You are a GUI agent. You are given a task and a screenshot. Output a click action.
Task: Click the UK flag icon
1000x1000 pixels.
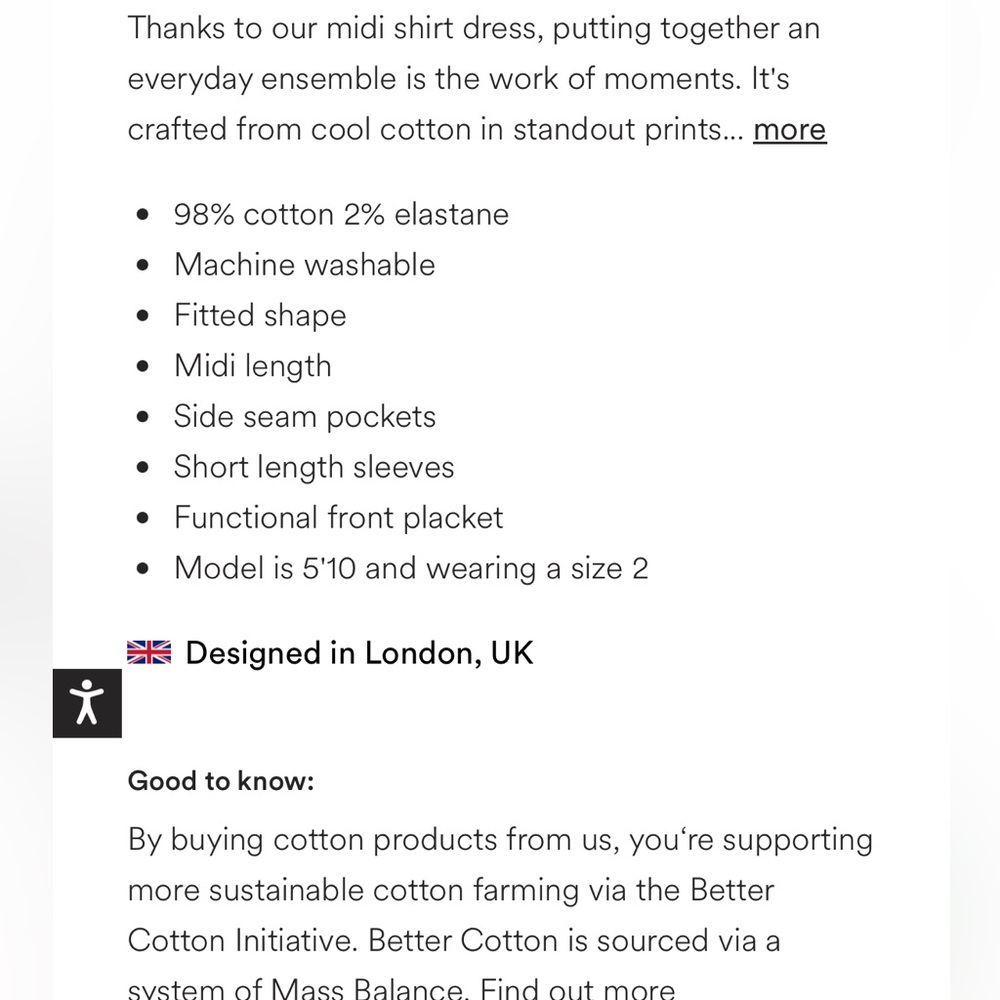pos(149,652)
